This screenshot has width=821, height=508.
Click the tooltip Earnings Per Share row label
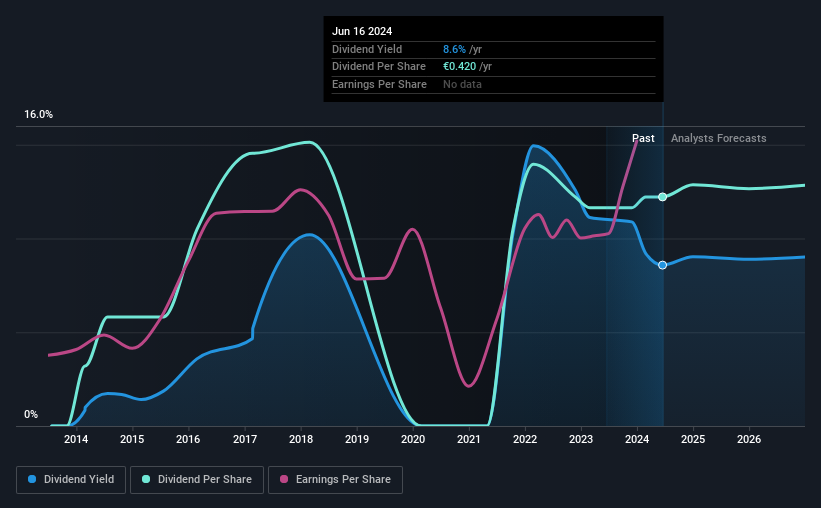pyautogui.click(x=379, y=84)
